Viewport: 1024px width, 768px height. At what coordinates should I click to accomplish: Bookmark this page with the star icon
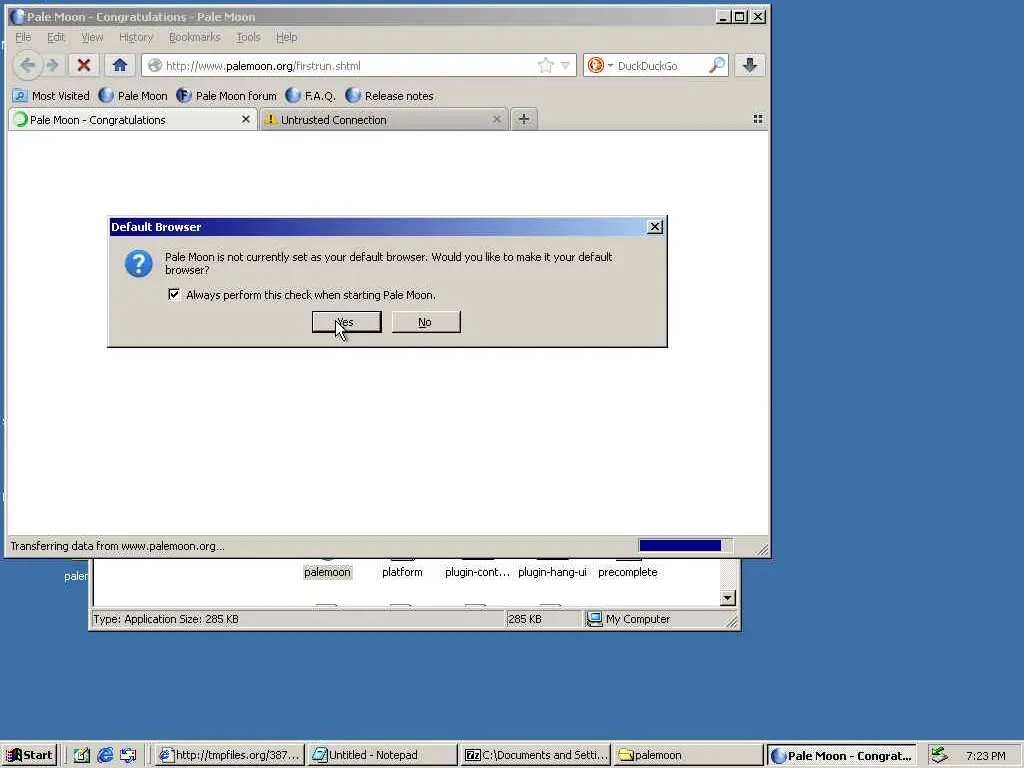(x=545, y=65)
